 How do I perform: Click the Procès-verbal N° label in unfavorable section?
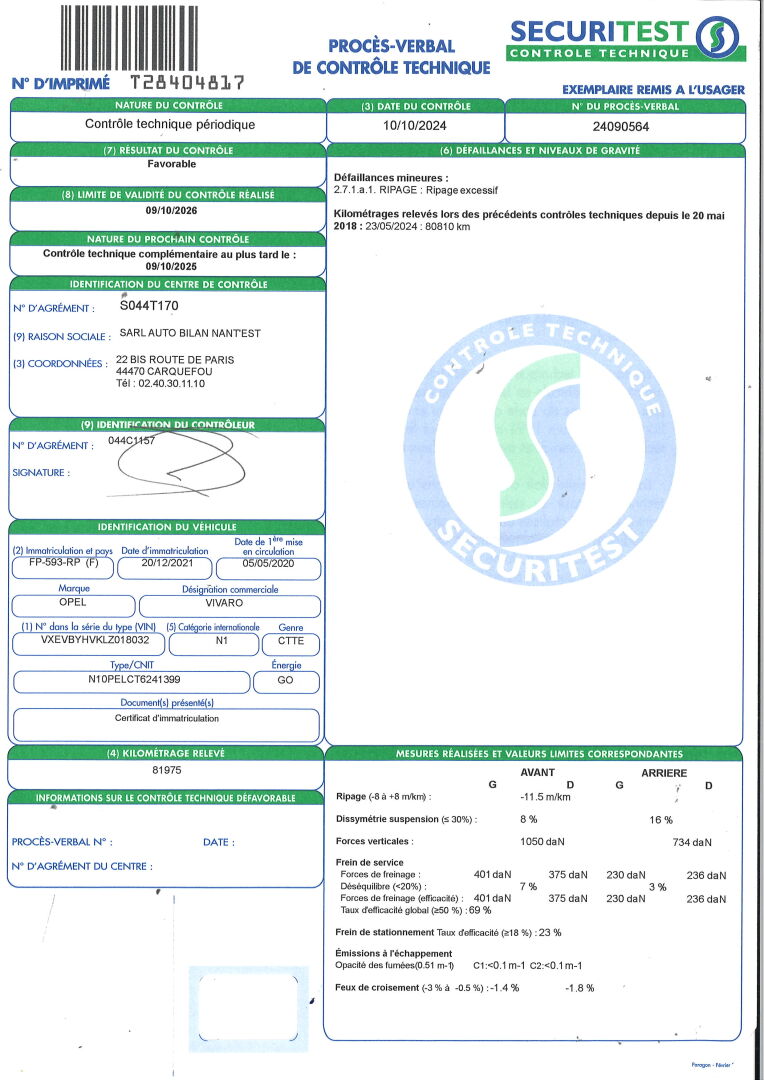coord(62,842)
